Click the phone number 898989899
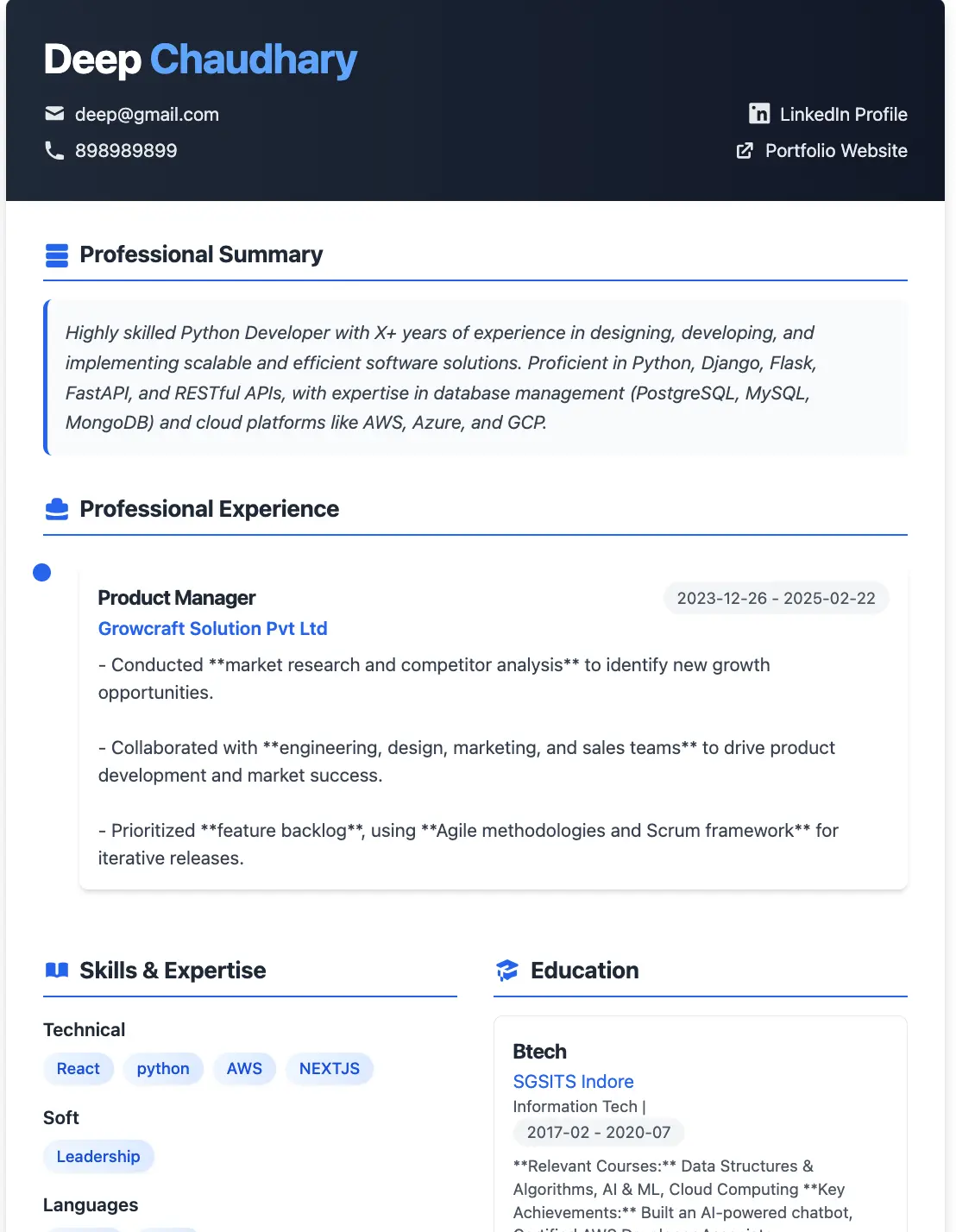956x1232 pixels. pos(126,151)
